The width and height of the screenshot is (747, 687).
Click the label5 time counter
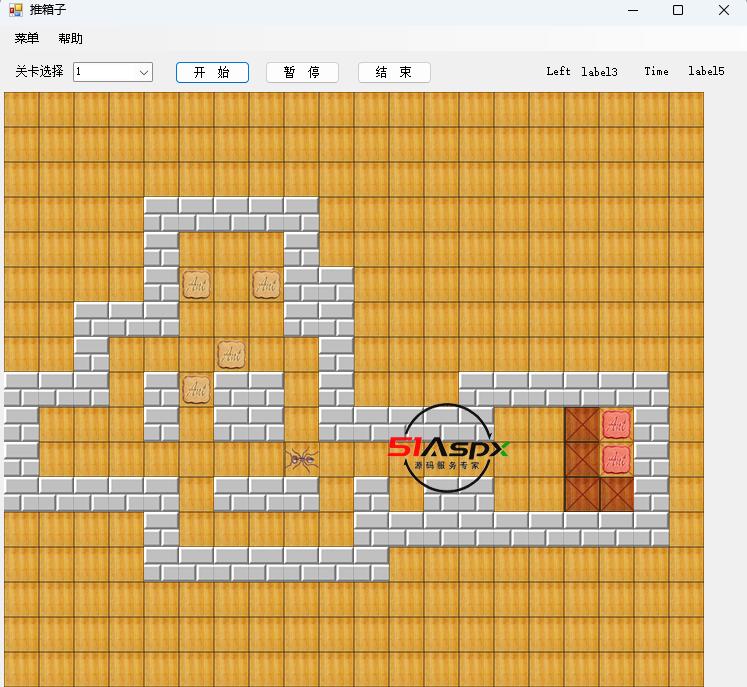[x=706, y=72]
